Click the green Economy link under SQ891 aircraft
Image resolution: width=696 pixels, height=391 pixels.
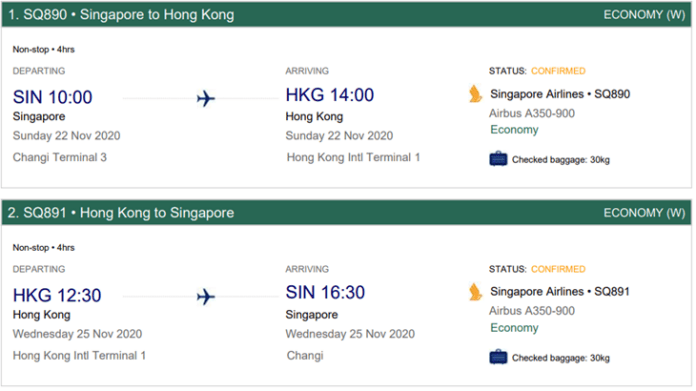coord(514,328)
